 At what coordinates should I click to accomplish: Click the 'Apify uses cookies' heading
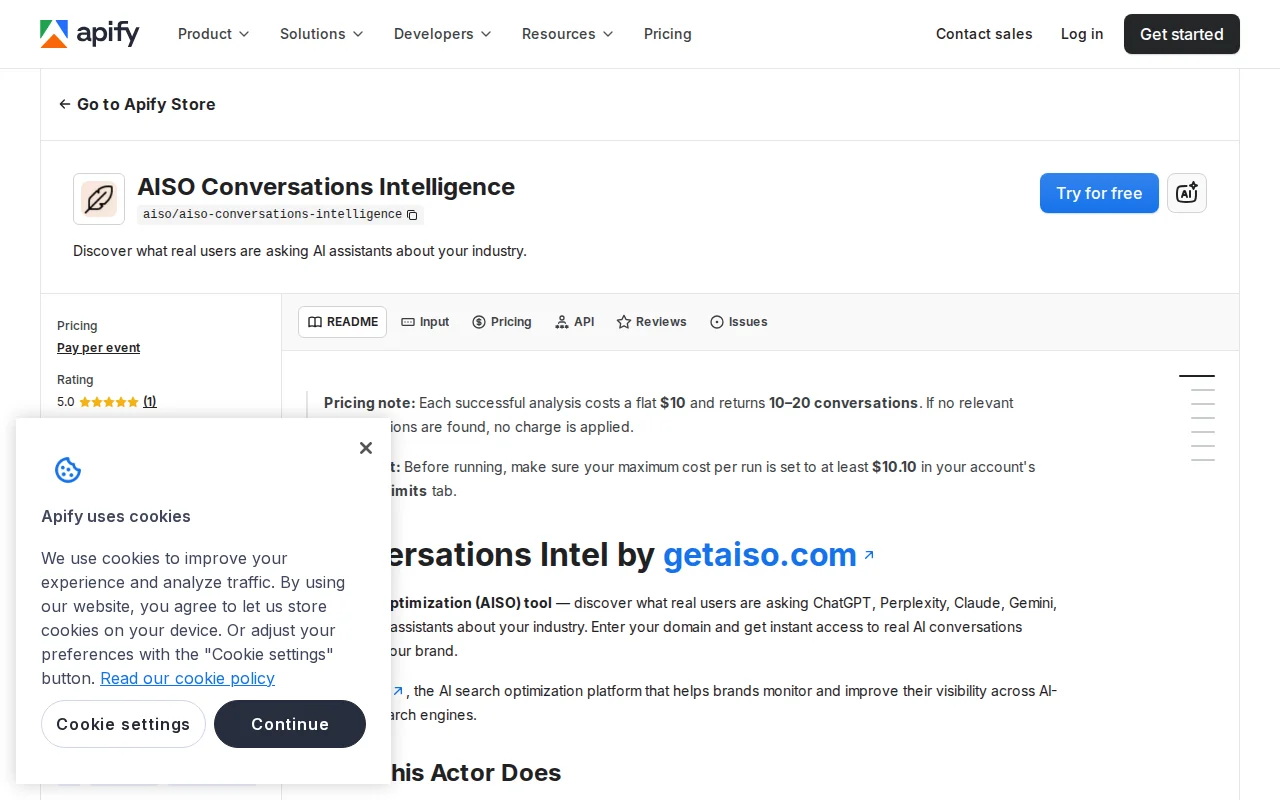[x=116, y=516]
